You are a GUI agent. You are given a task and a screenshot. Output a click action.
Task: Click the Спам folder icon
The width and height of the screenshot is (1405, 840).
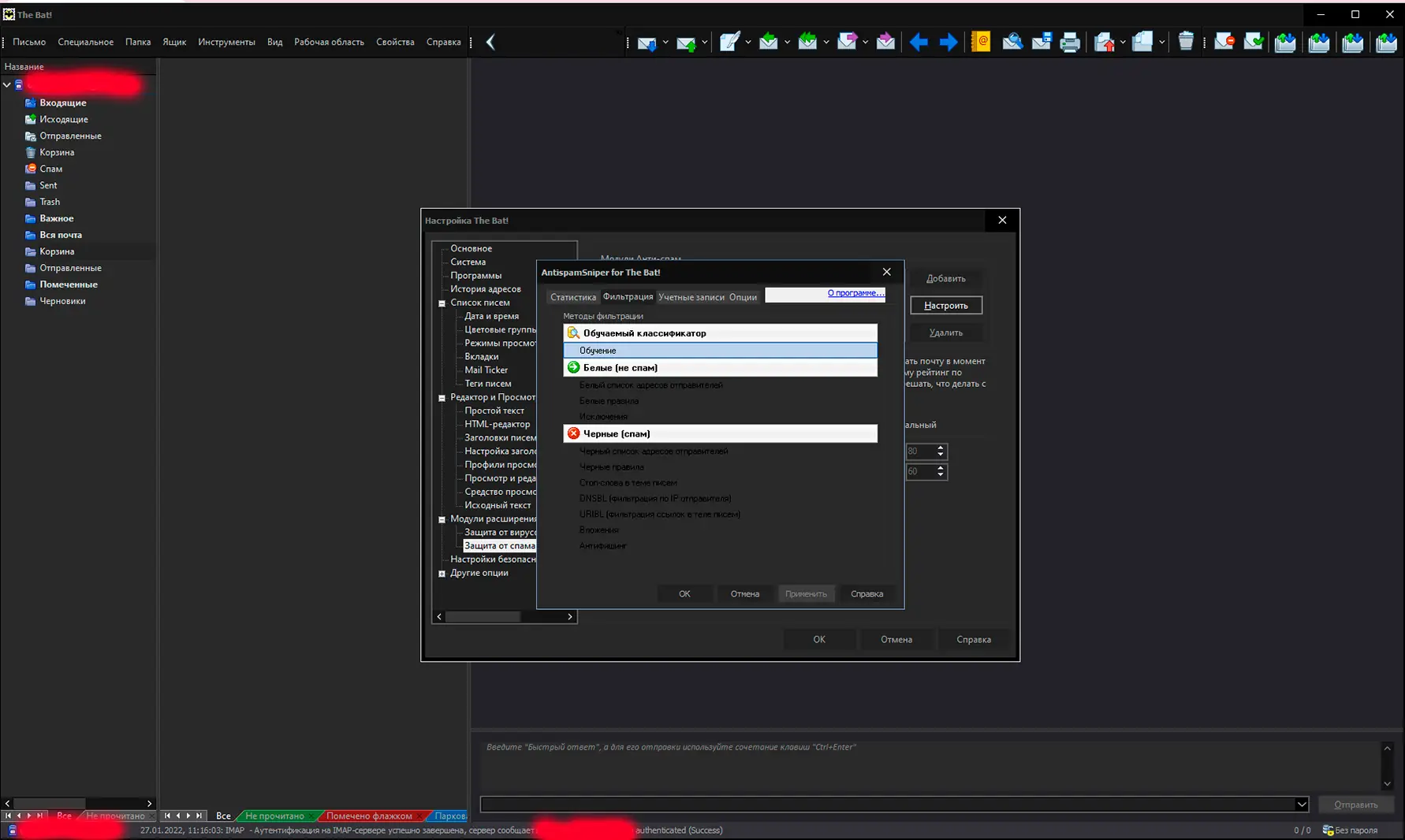(31, 169)
